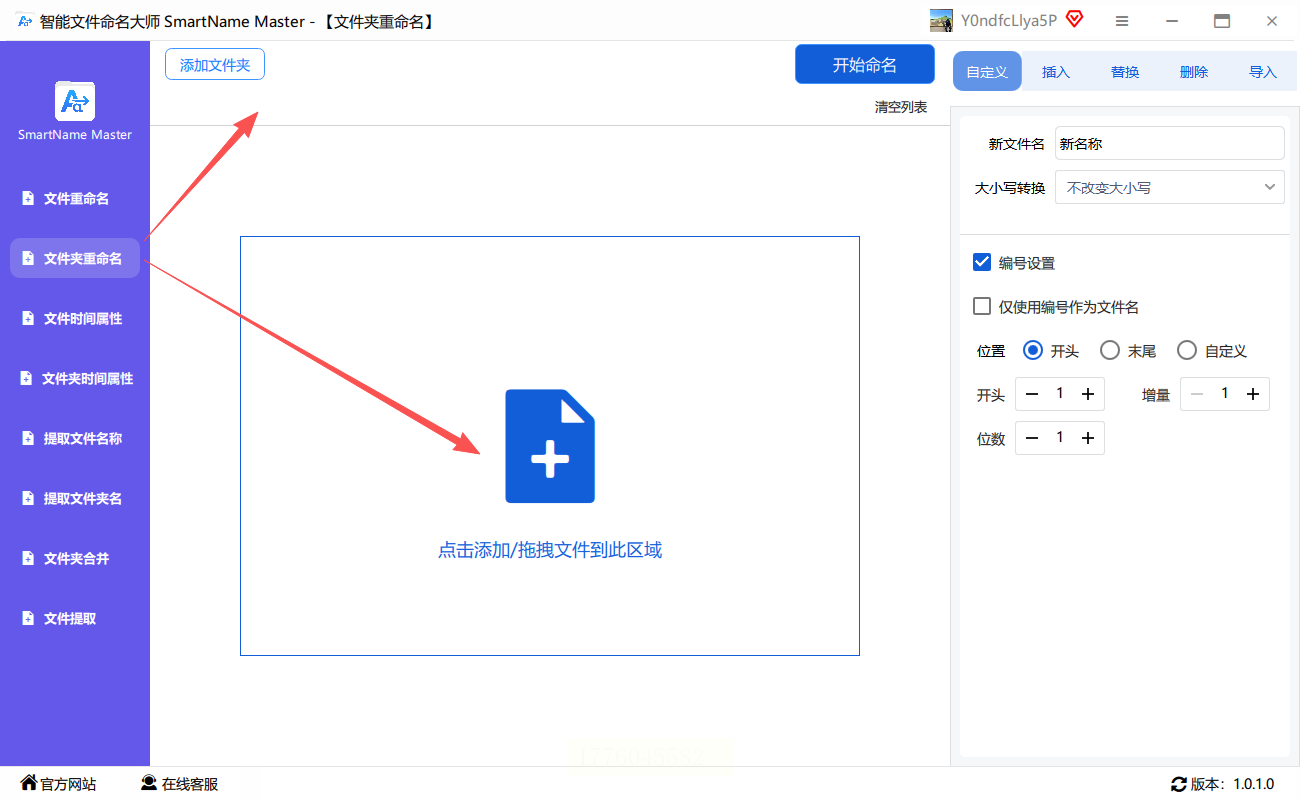Click the 官方网站 home icon
Viewport: 1300px width, 800px height.
tap(29, 783)
